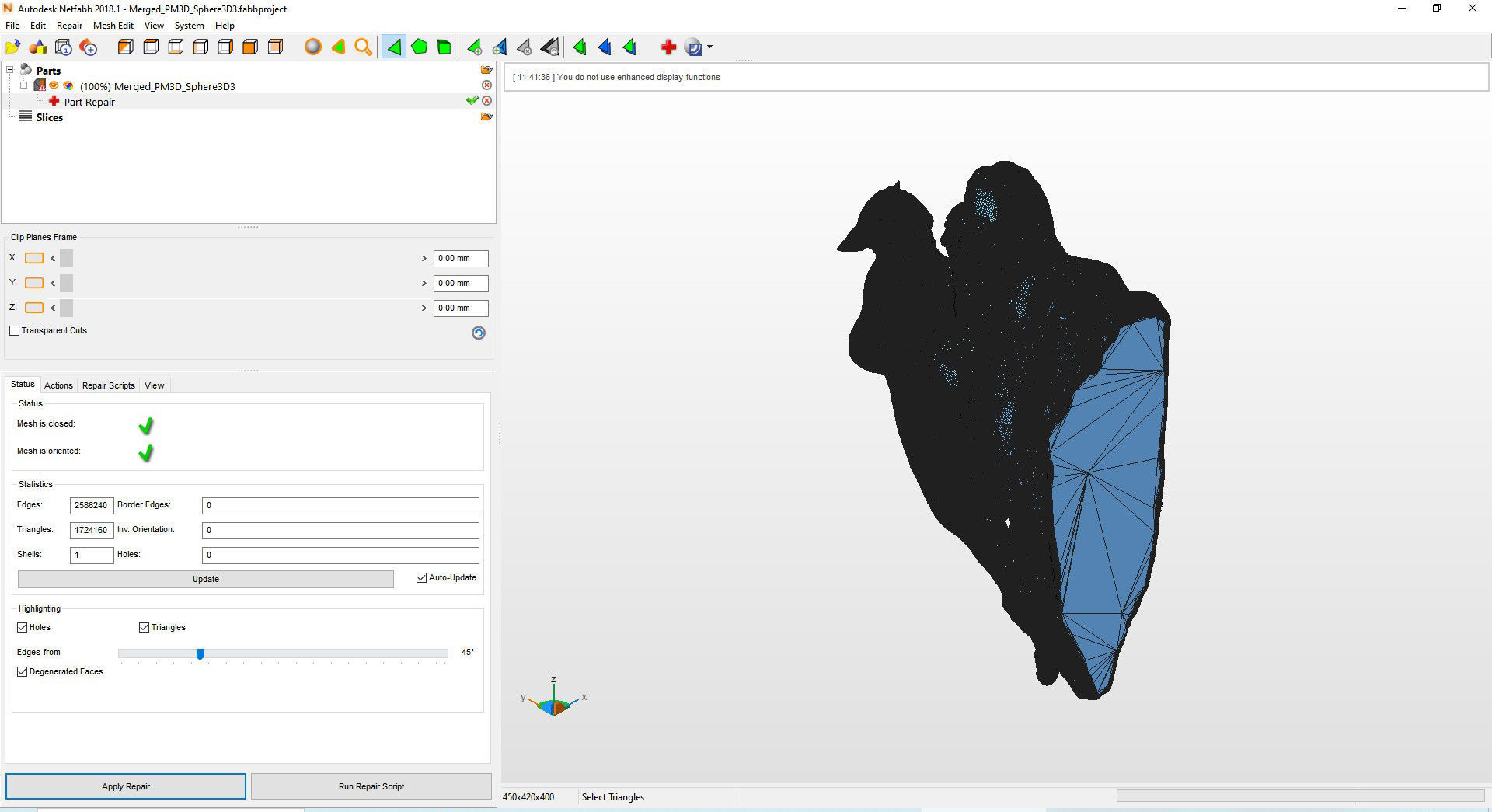
Task: Click the add part icon with plus sign
Action: pyautogui.click(x=89, y=47)
